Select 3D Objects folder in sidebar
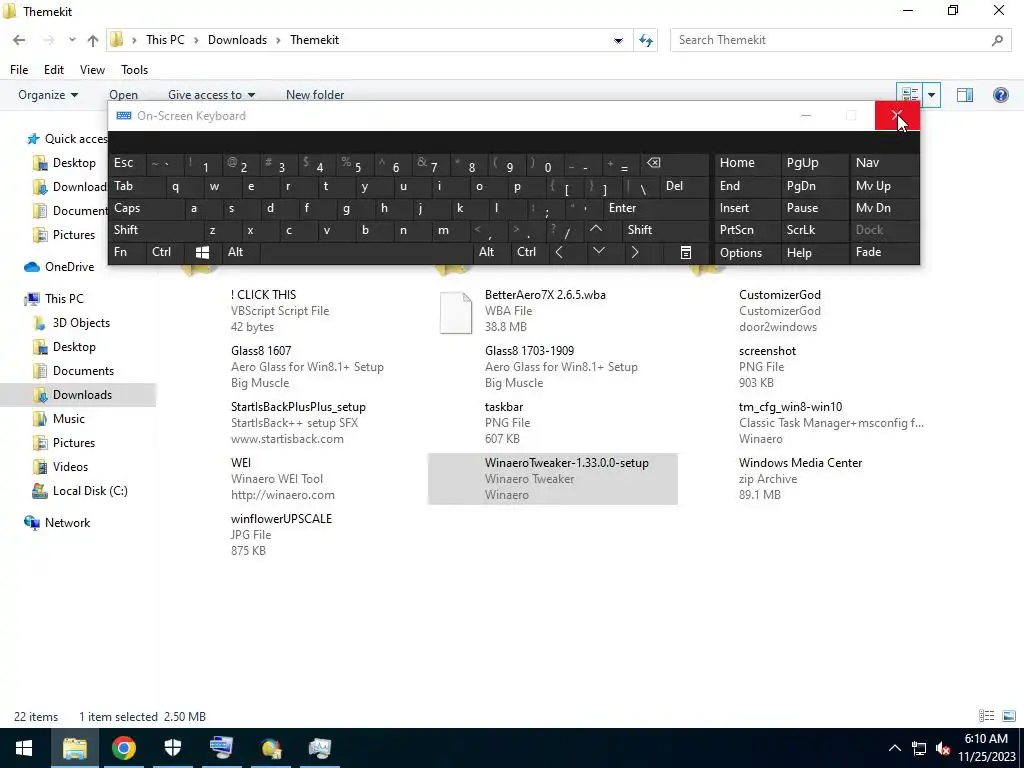This screenshot has width=1024, height=768. (x=81, y=323)
